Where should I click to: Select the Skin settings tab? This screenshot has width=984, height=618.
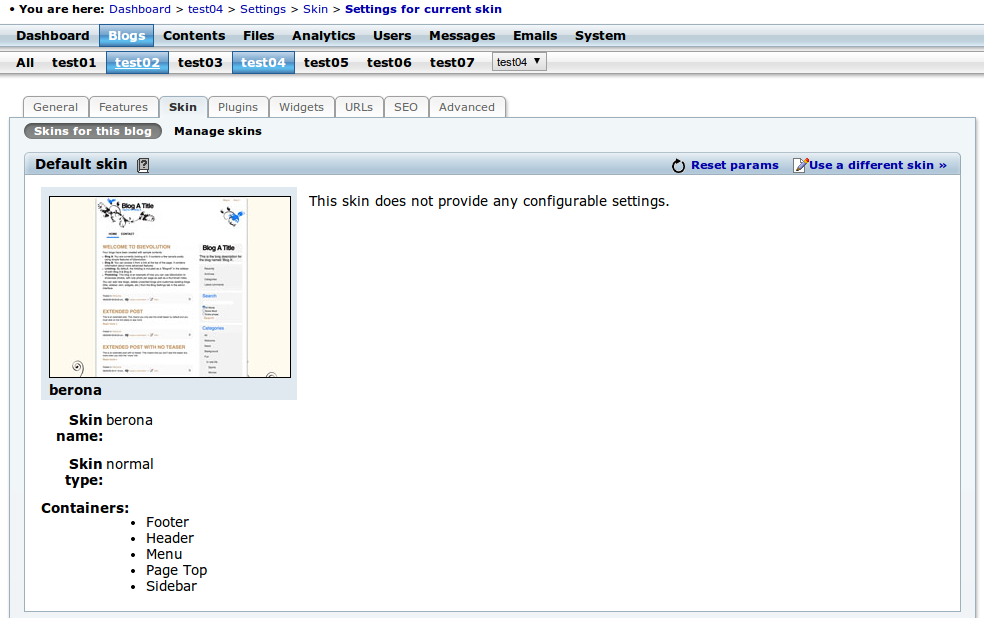click(183, 107)
